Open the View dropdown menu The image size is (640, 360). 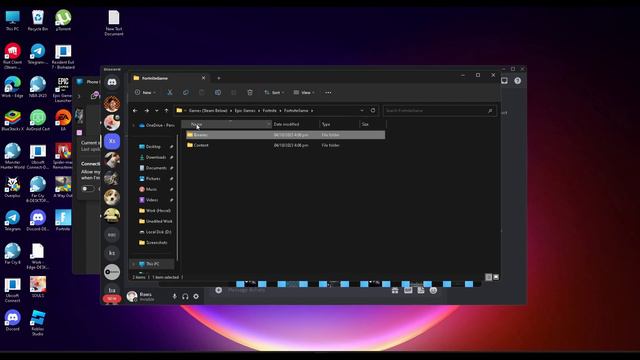[304, 93]
